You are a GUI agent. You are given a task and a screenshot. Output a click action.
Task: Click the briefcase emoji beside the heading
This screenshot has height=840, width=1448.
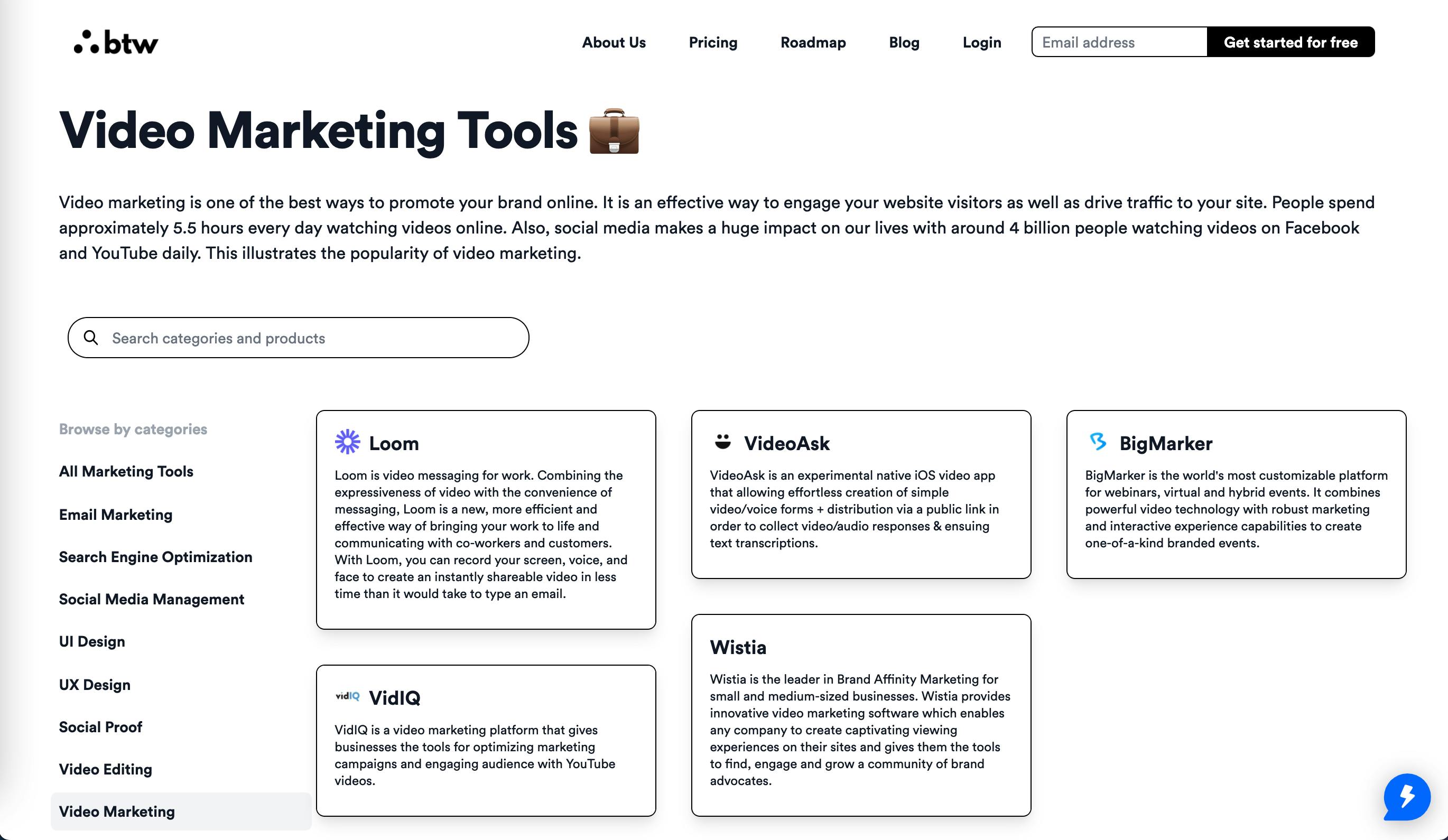click(x=614, y=131)
